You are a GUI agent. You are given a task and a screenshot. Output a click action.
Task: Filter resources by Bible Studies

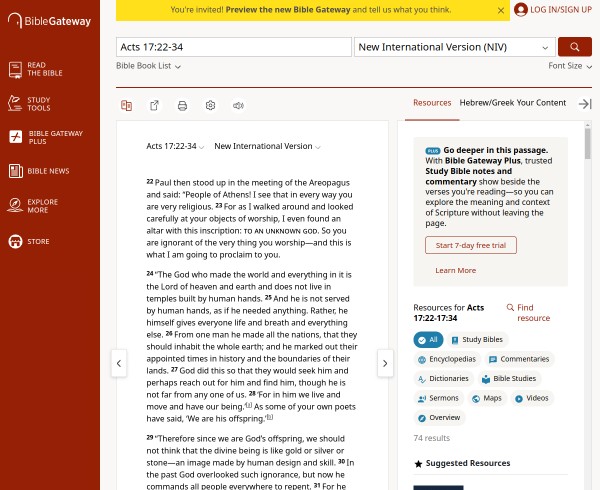click(509, 379)
